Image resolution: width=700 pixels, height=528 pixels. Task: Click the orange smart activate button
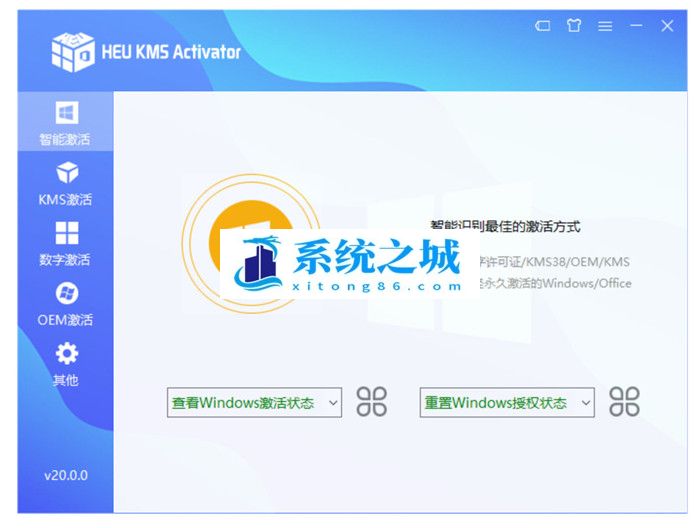click(251, 243)
